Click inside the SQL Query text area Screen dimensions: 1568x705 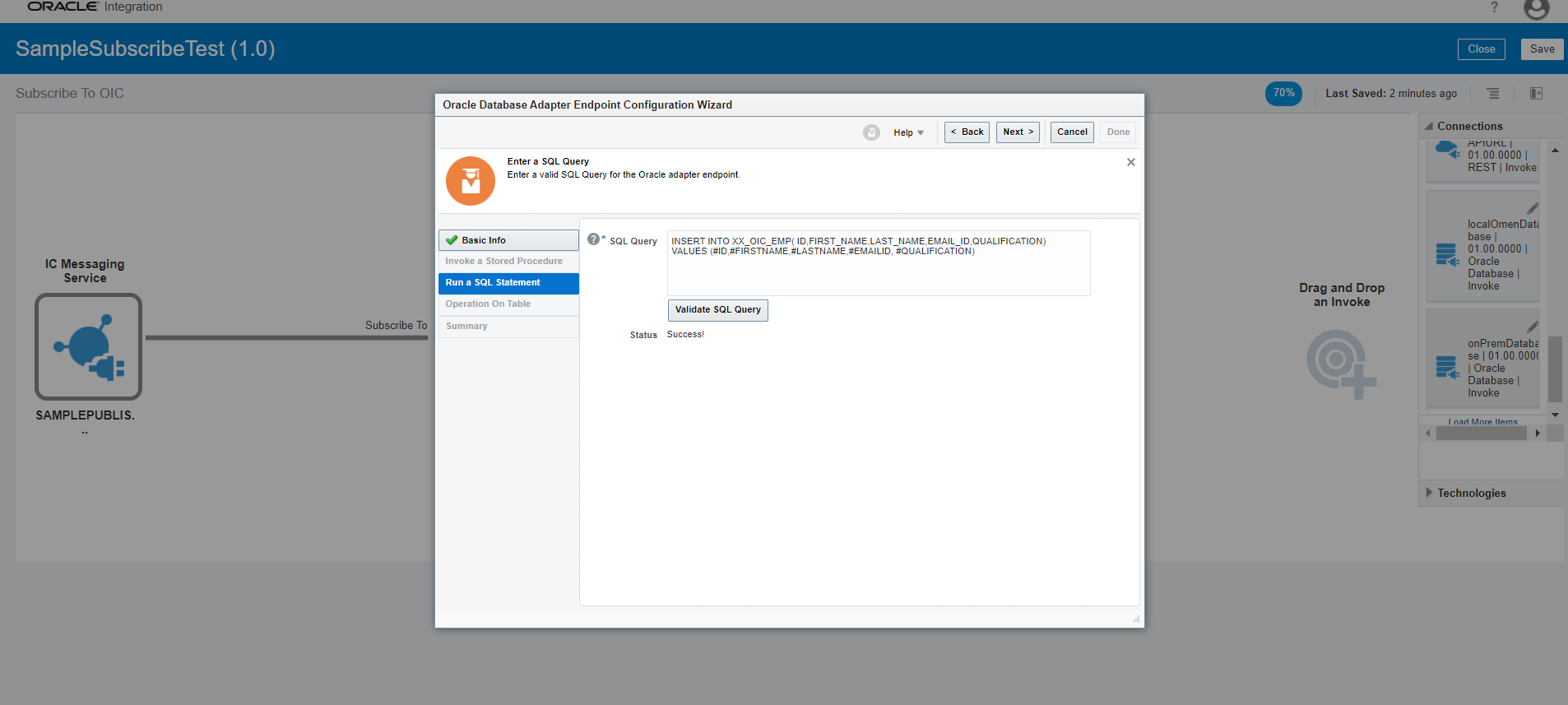[x=879, y=263]
